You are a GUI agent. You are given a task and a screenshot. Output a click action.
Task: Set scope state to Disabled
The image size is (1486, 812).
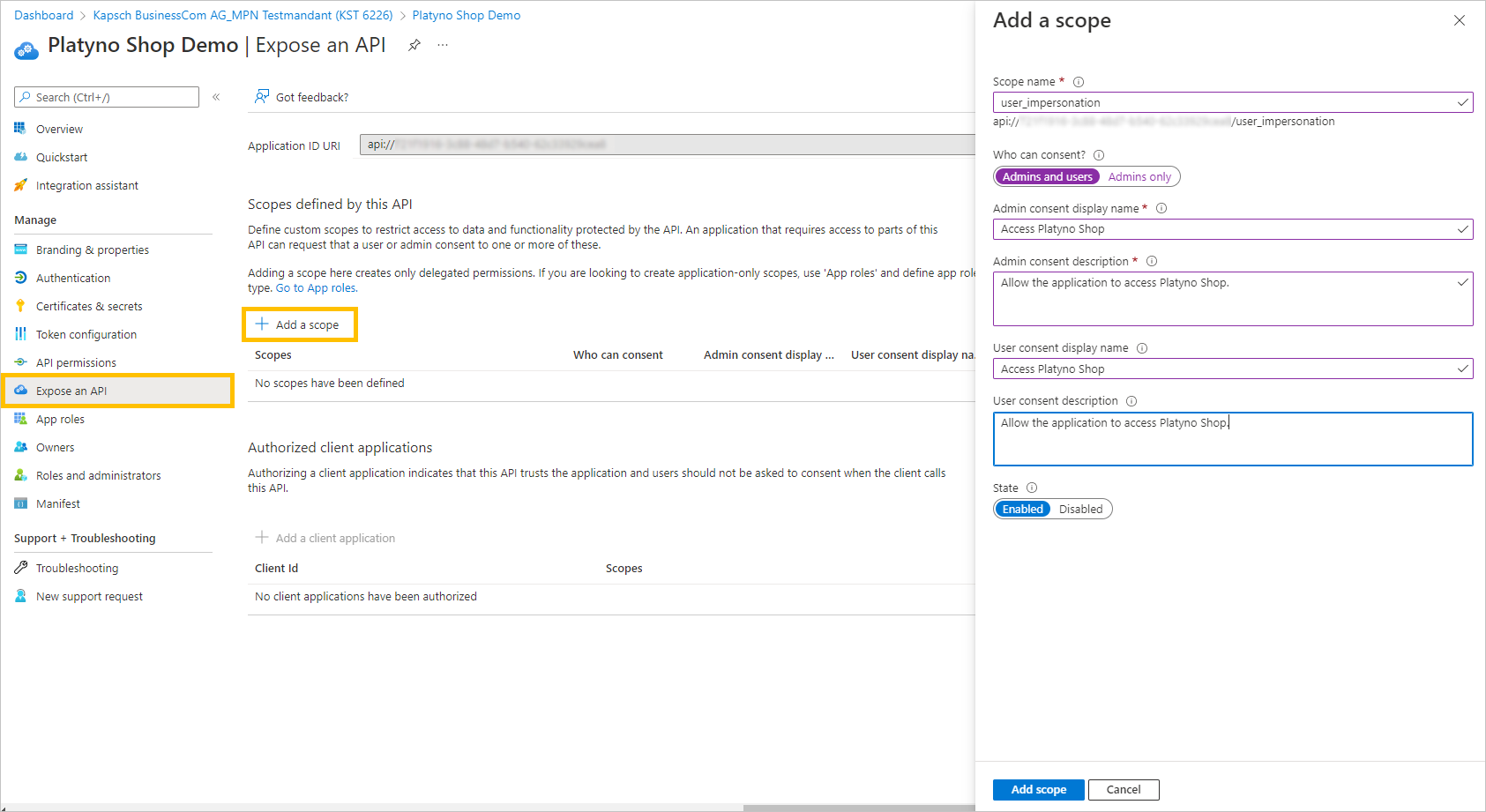1080,510
